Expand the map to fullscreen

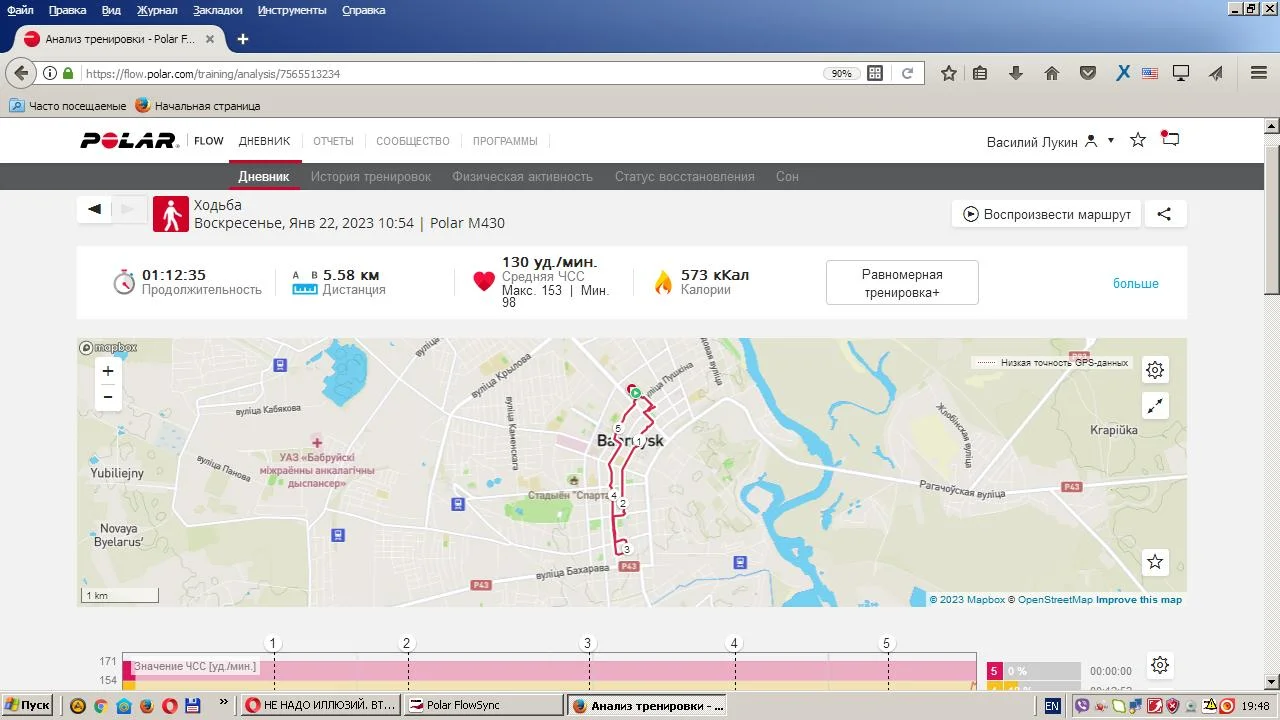(1155, 406)
